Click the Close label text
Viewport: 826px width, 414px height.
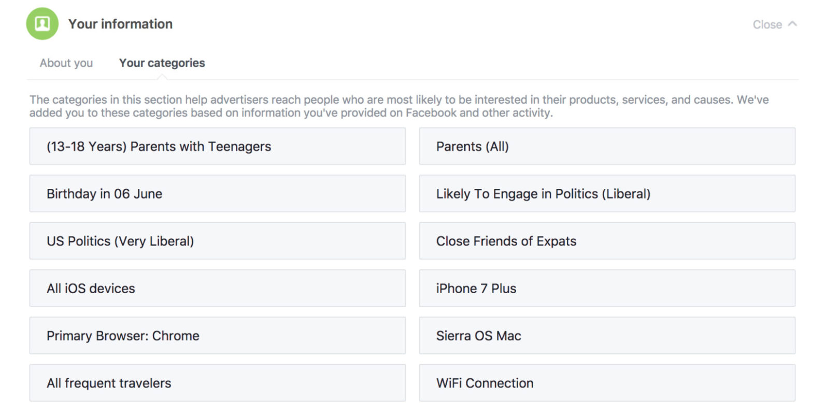pyautogui.click(x=767, y=25)
